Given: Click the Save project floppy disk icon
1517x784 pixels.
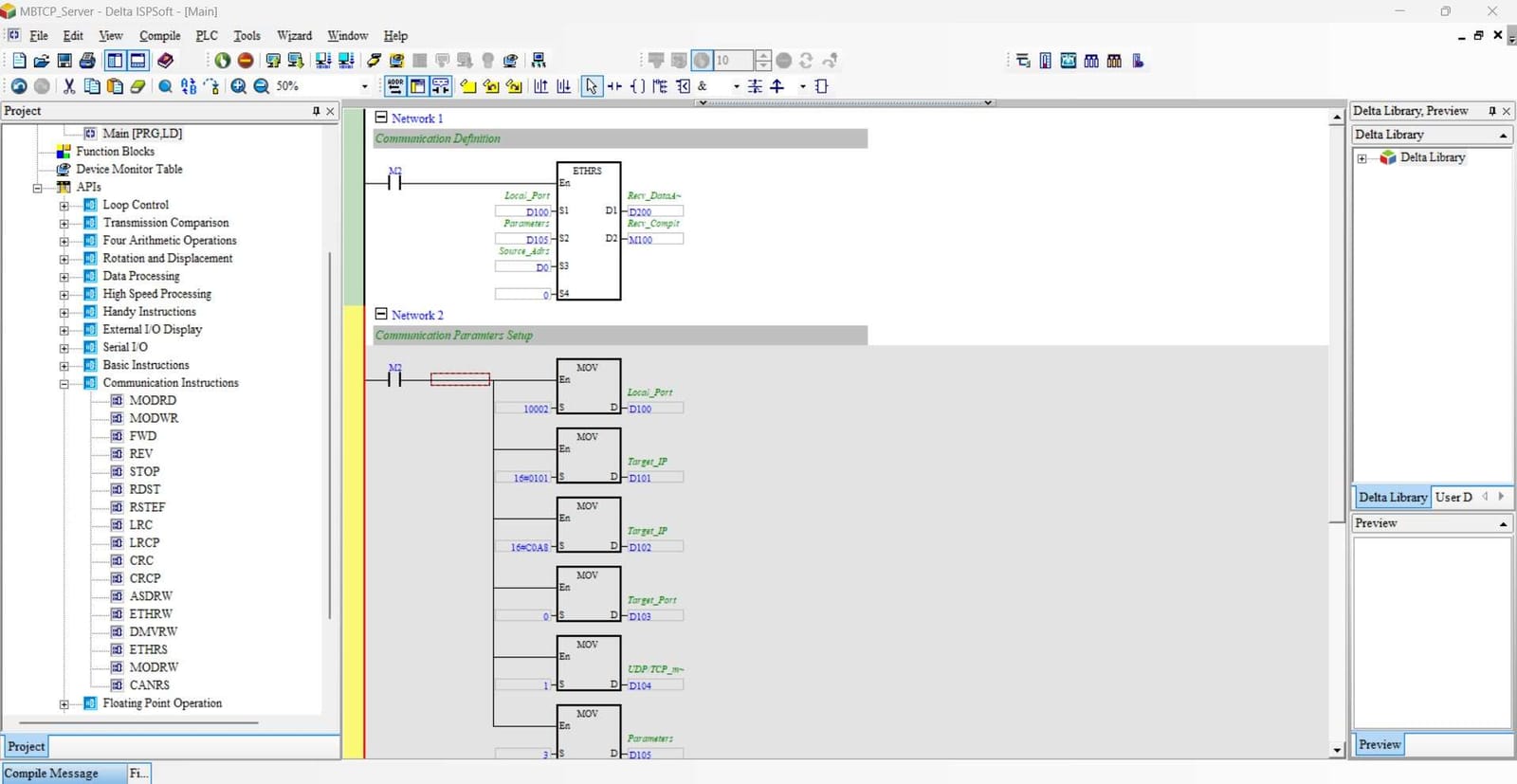Looking at the screenshot, I should tap(64, 61).
